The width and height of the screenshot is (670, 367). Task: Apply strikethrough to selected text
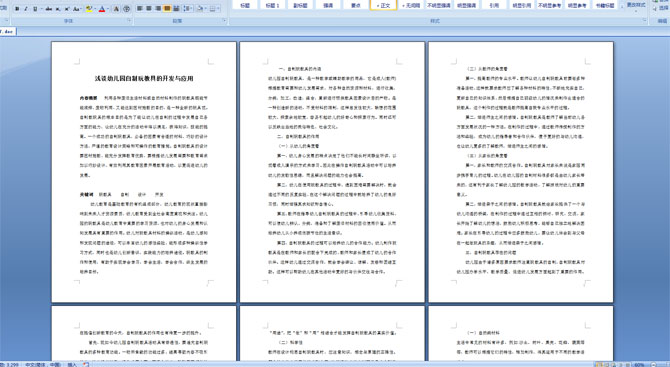[x=49, y=9]
